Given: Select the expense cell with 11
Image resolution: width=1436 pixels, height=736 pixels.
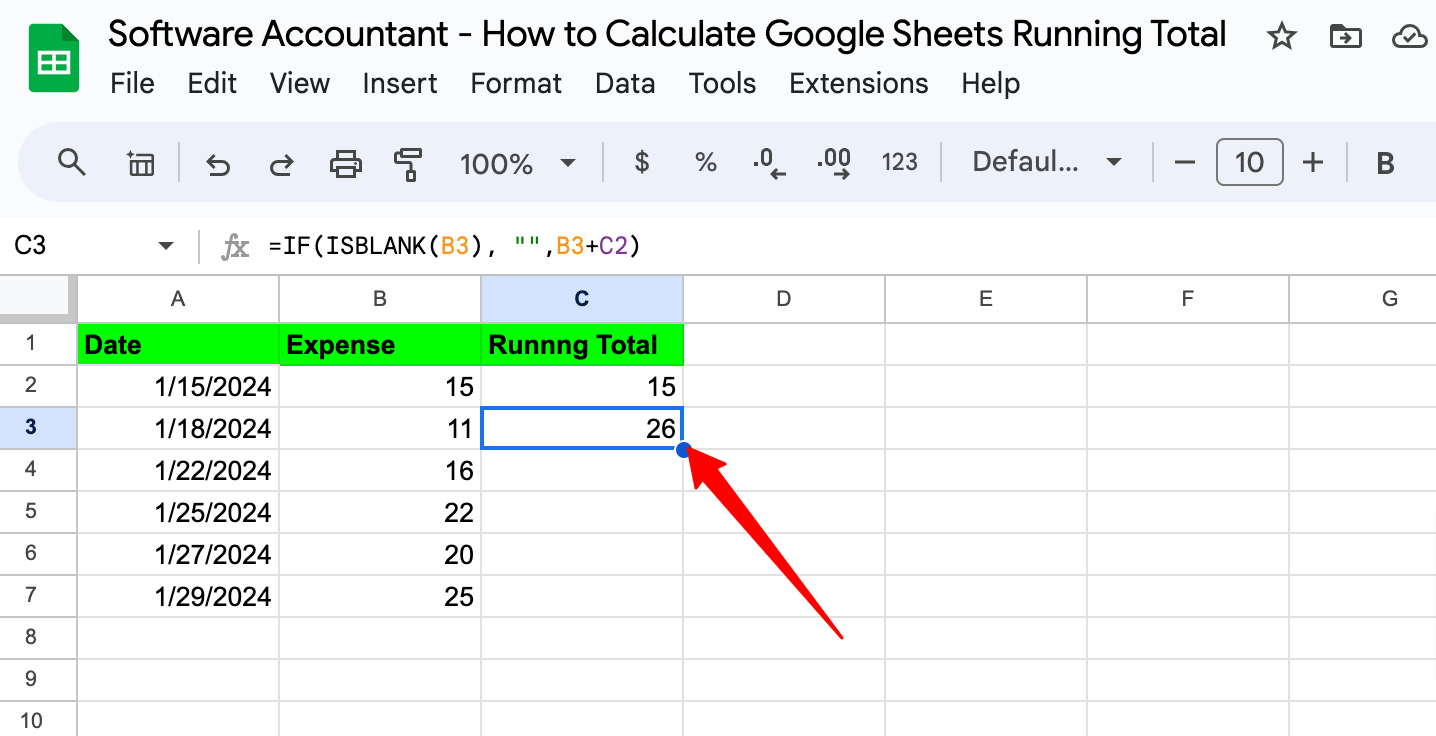Looking at the screenshot, I should (x=380, y=428).
